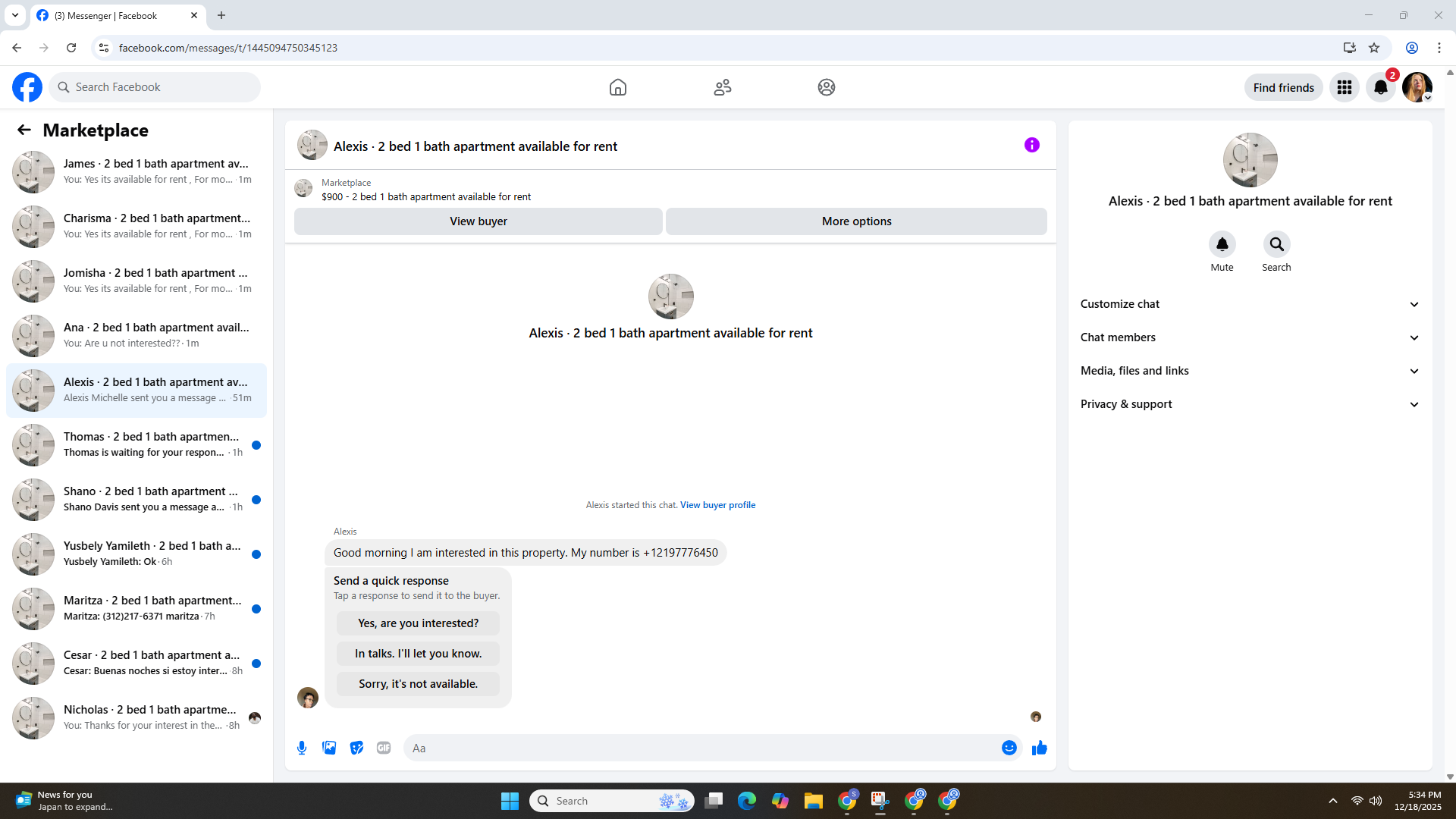Screen dimensions: 1456x819
Task: Open the Facebook menu grid icon
Action: [x=1345, y=87]
